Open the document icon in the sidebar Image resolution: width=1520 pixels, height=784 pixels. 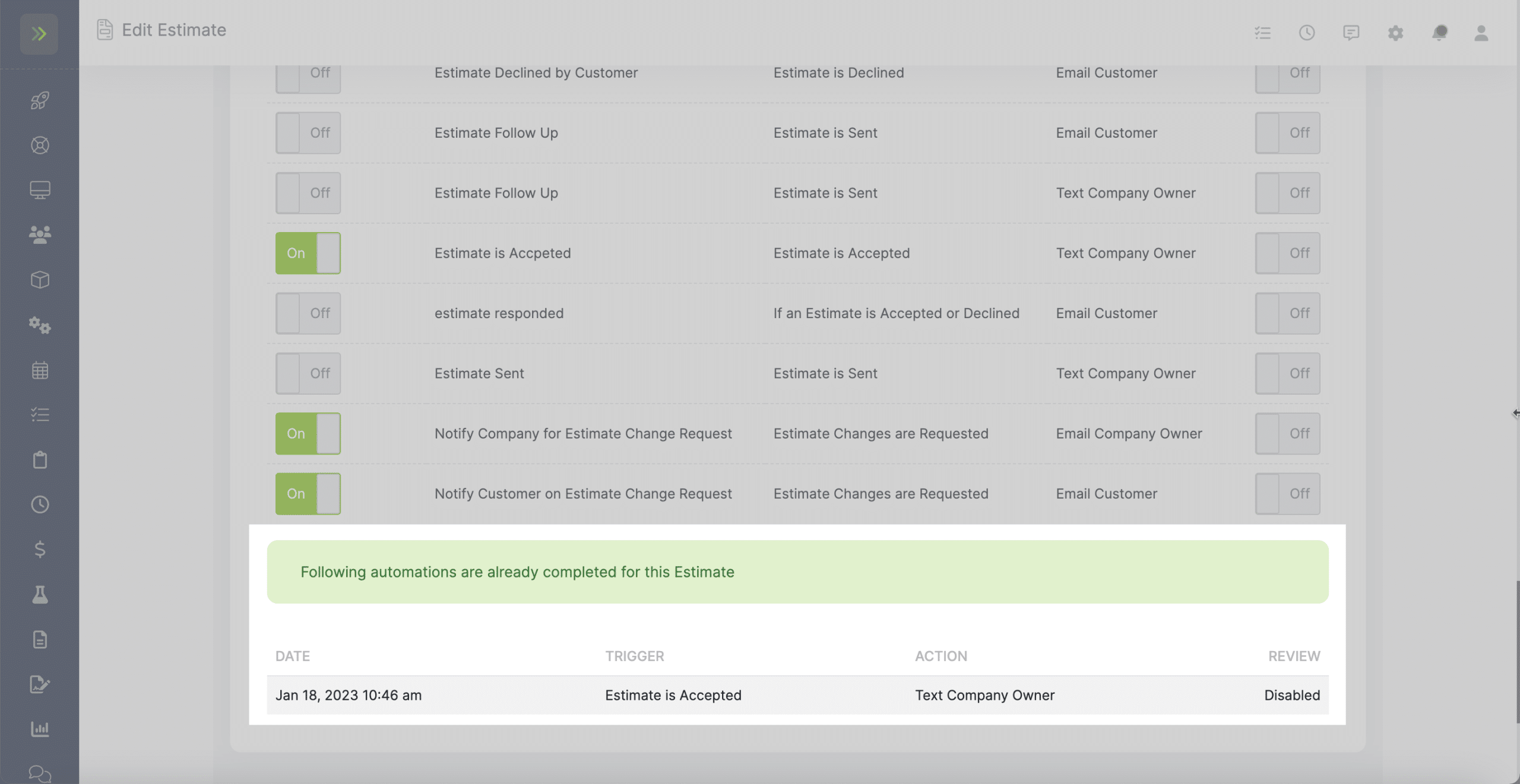[x=40, y=639]
